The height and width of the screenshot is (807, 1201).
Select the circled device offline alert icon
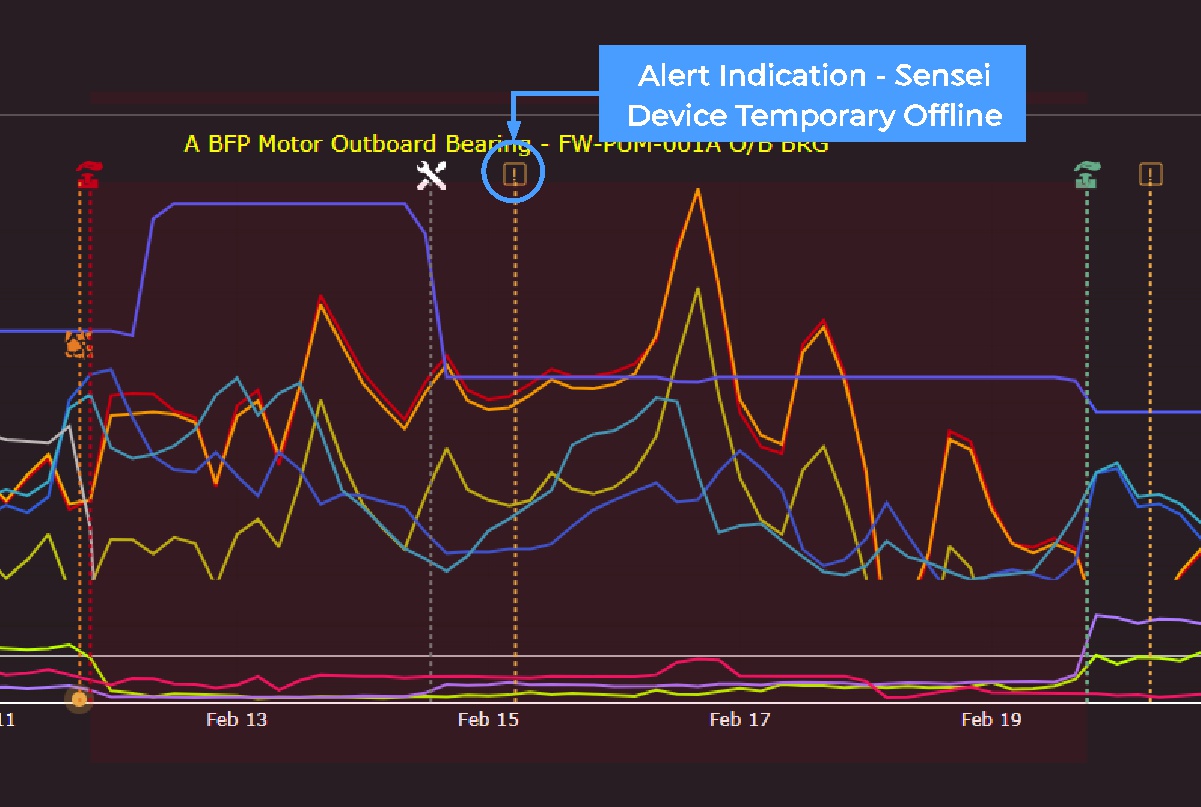514,175
